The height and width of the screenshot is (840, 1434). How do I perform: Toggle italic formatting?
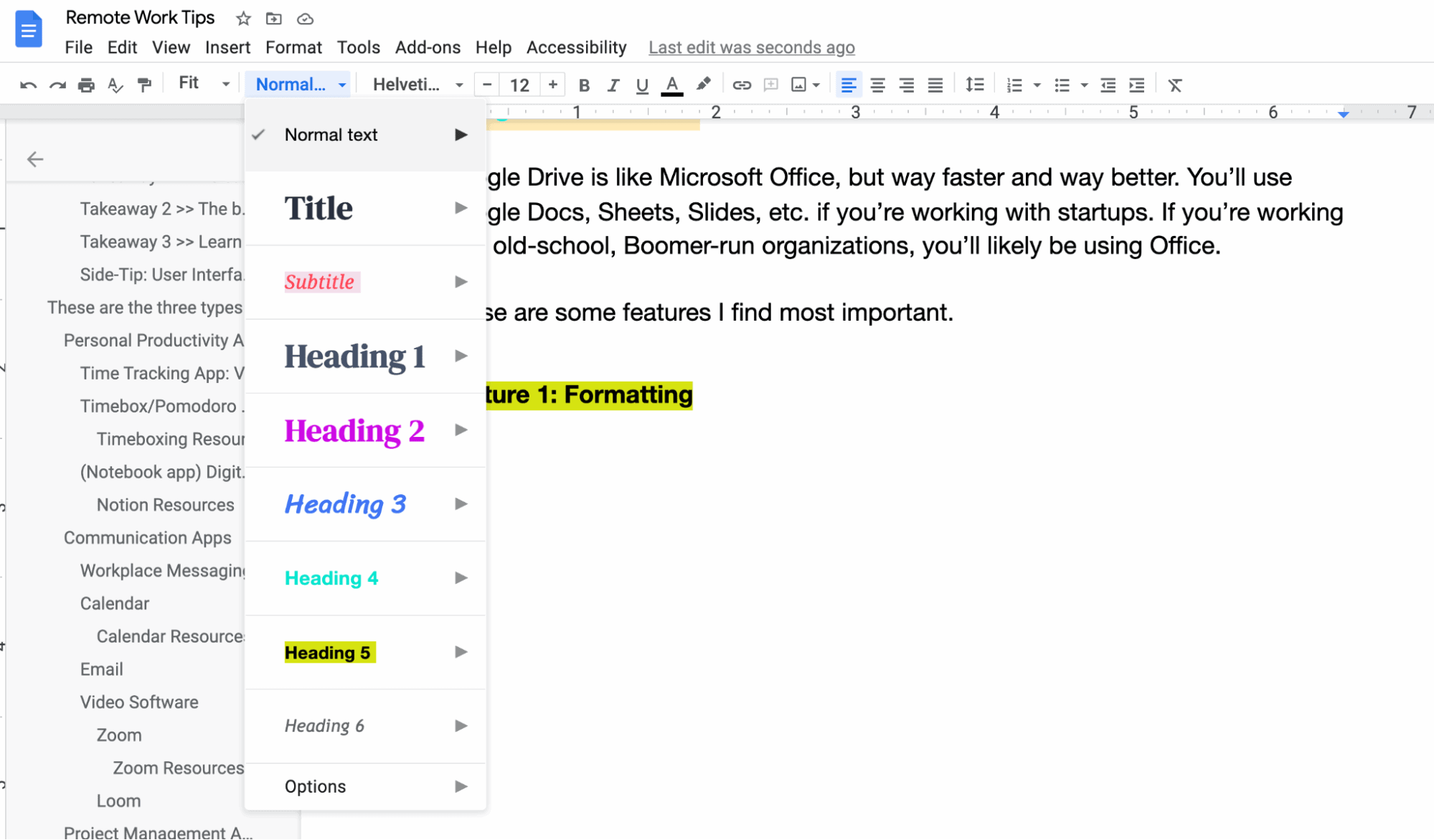[613, 85]
